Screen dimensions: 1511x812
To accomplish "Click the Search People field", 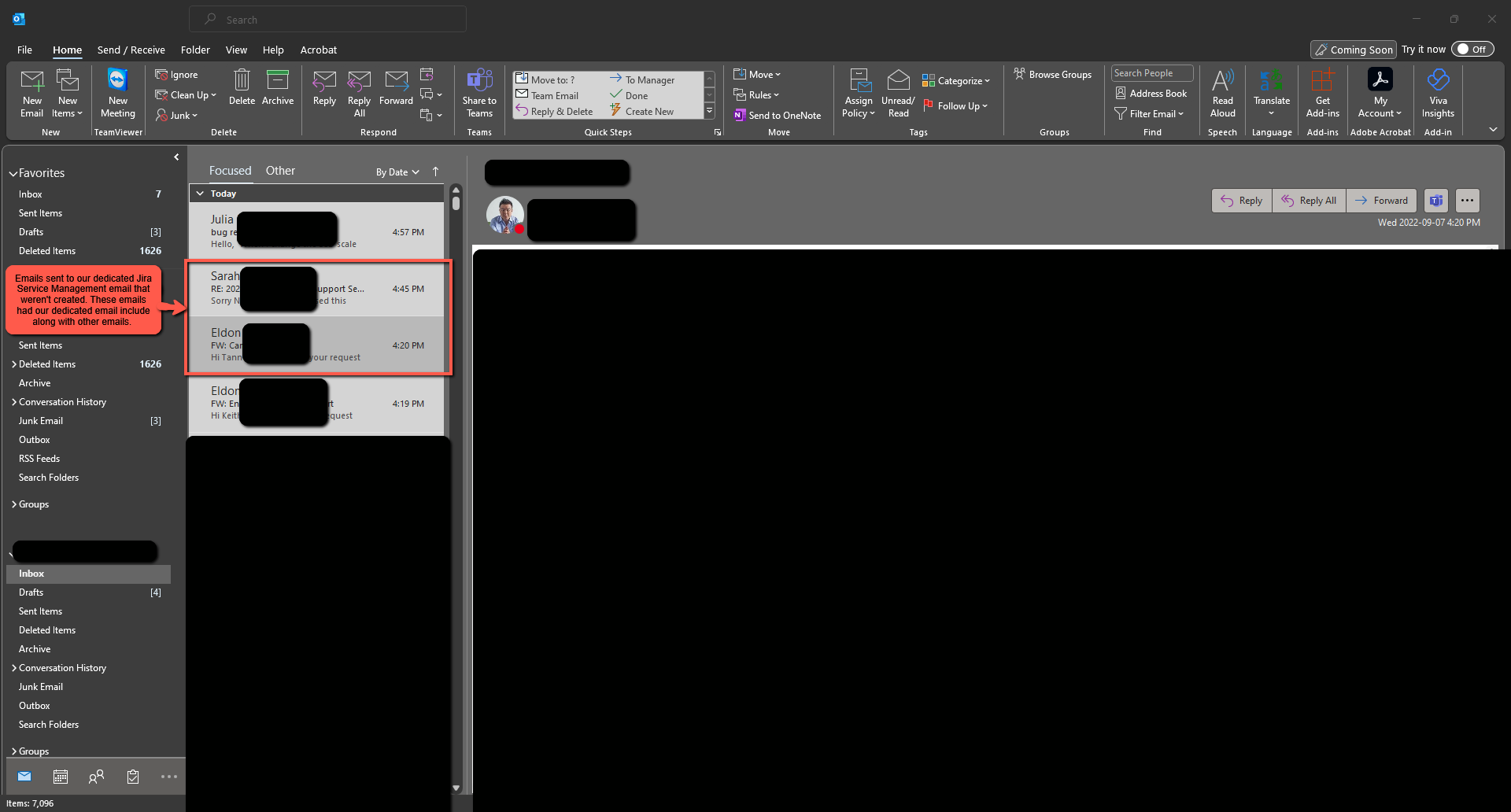I will (1152, 73).
